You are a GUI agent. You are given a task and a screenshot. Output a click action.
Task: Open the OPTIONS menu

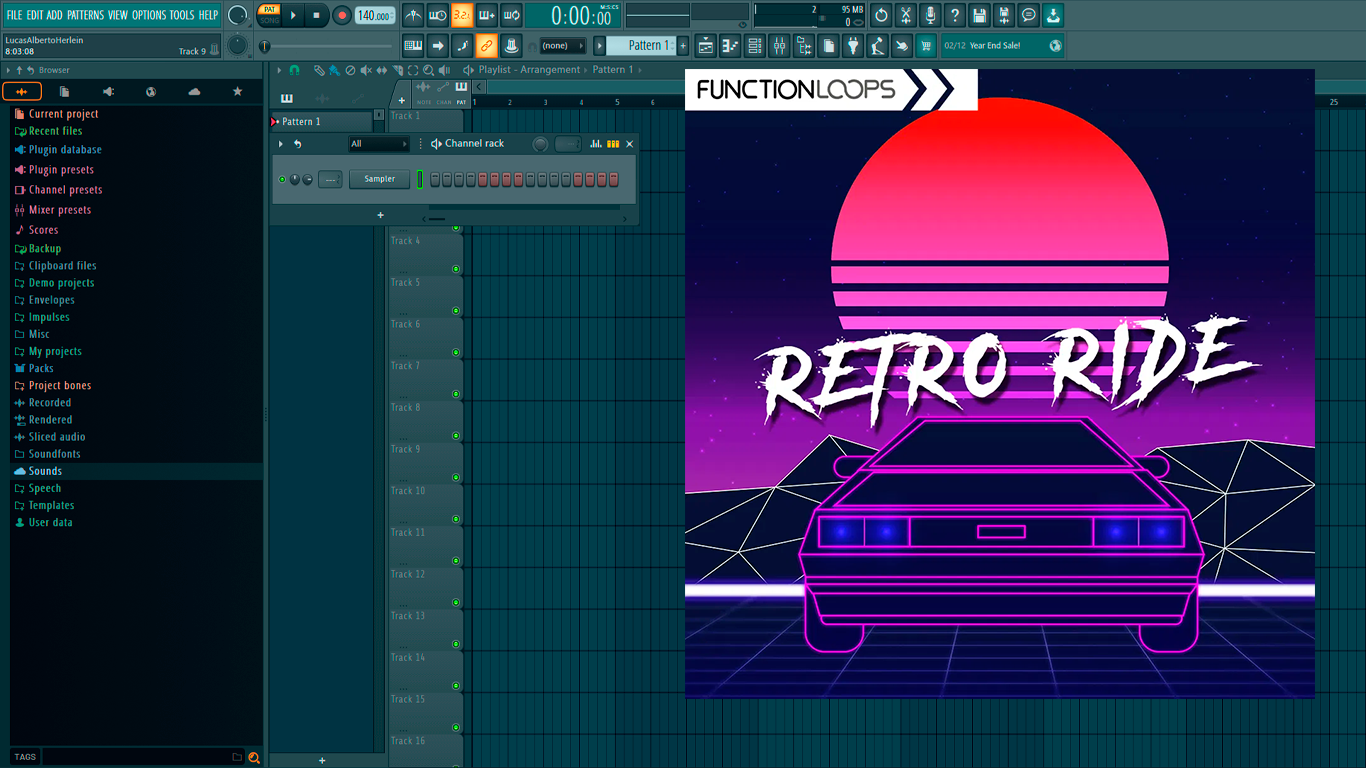click(149, 15)
